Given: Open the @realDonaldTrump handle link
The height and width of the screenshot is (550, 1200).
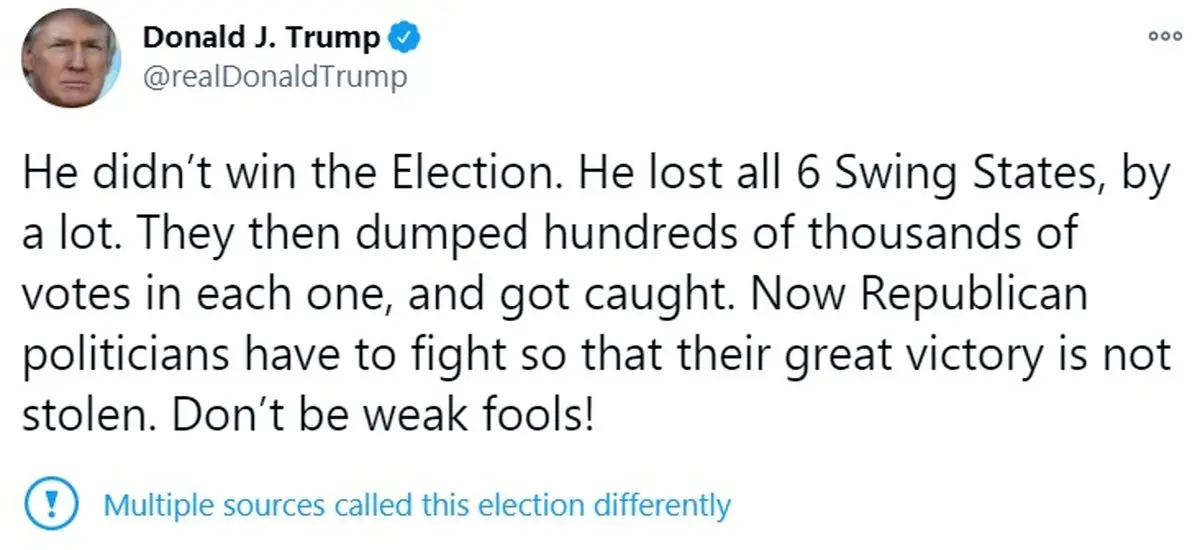Looking at the screenshot, I should point(276,77).
